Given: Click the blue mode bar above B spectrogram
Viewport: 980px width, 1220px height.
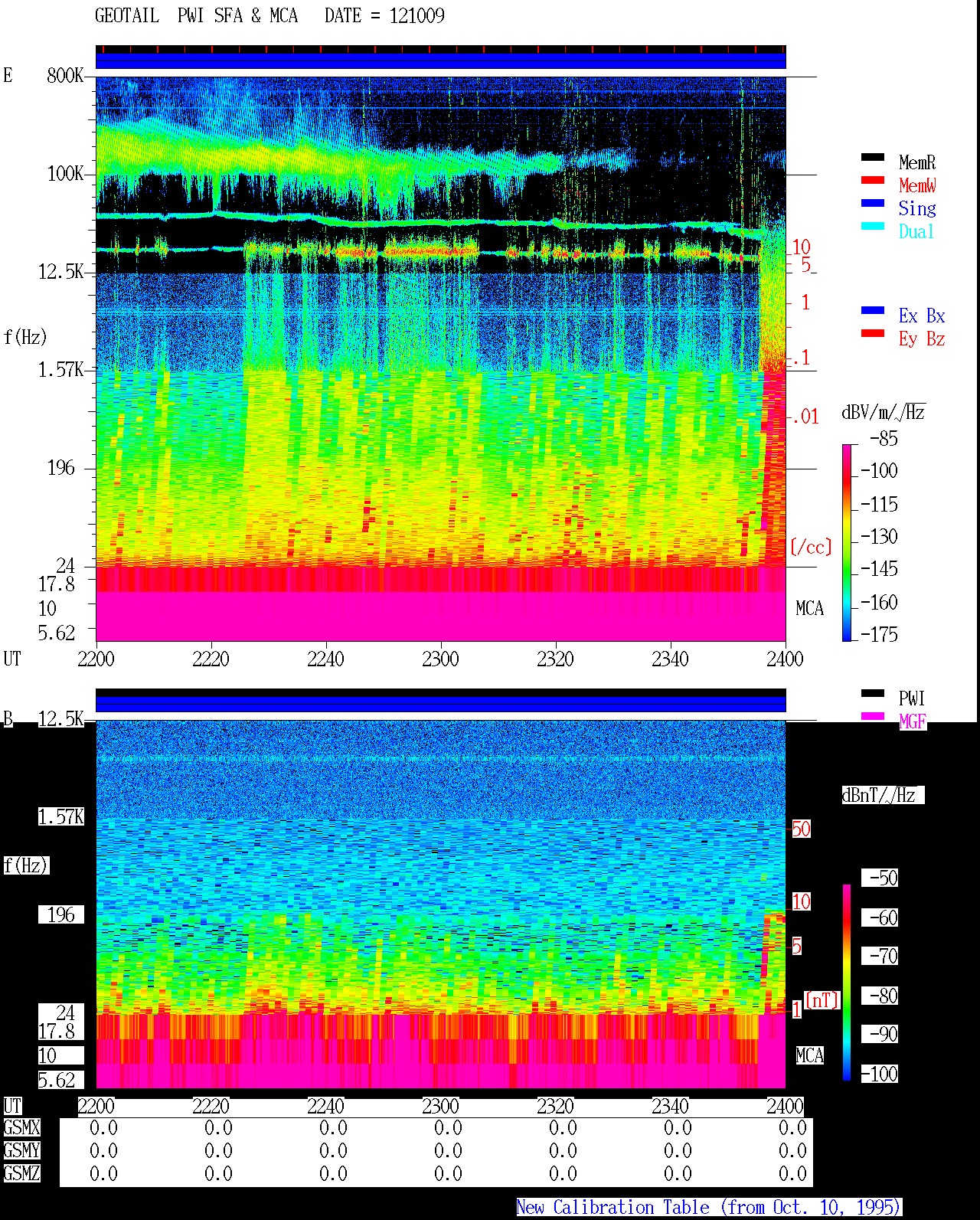Looking at the screenshot, I should coord(441,703).
